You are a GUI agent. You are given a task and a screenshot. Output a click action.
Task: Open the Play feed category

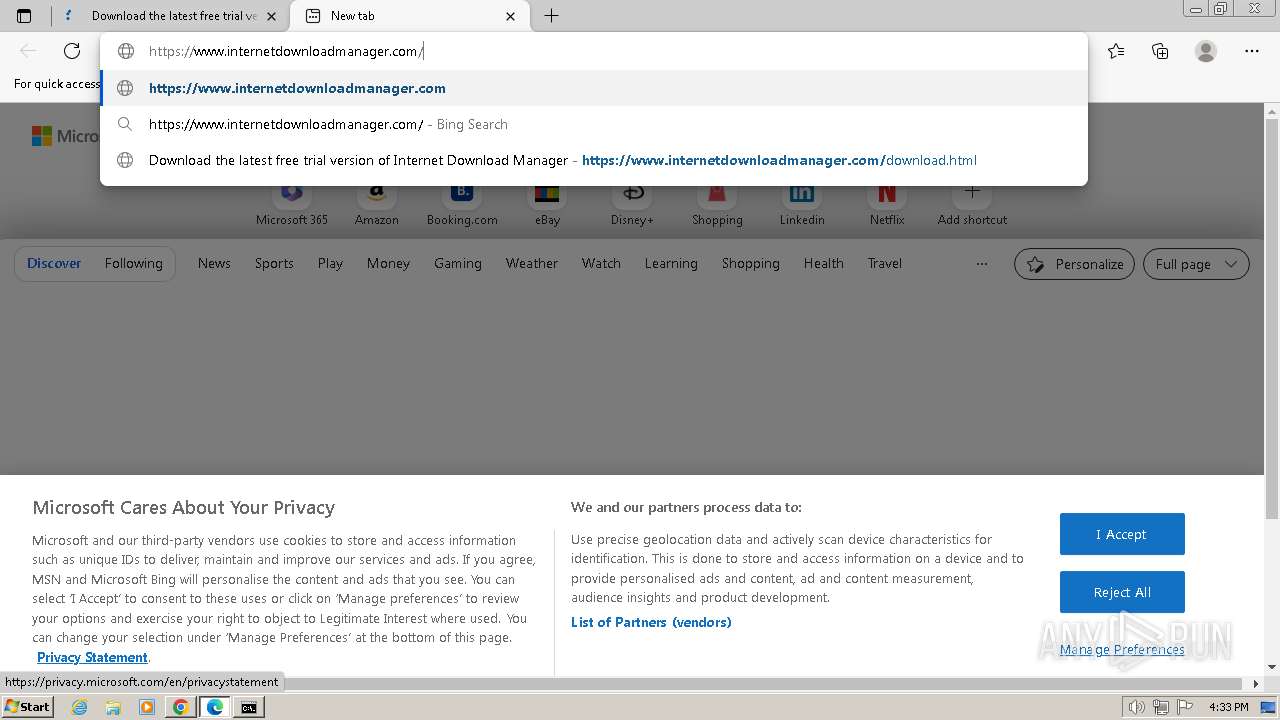click(x=330, y=264)
